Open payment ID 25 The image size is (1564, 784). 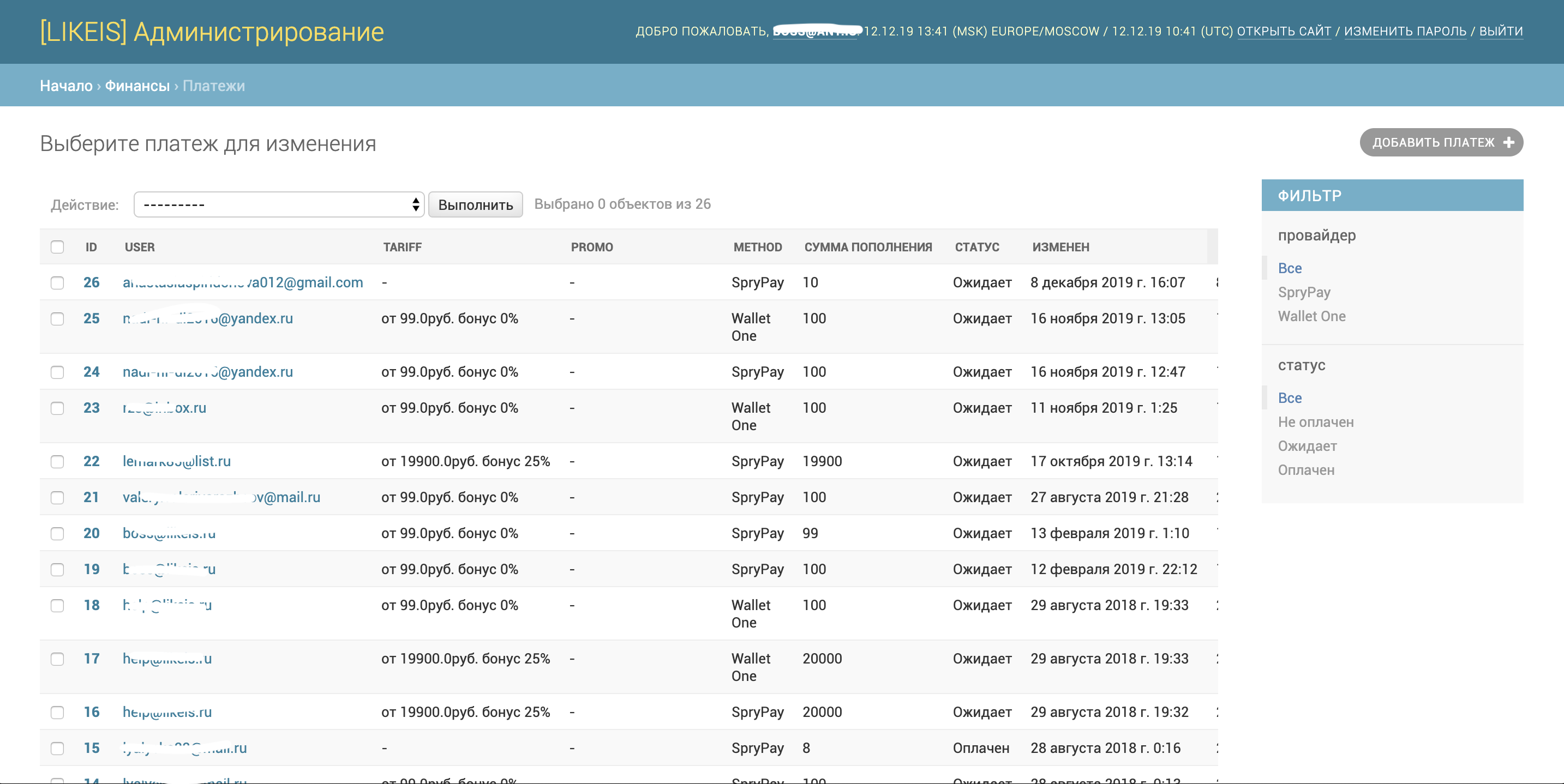coord(91,318)
